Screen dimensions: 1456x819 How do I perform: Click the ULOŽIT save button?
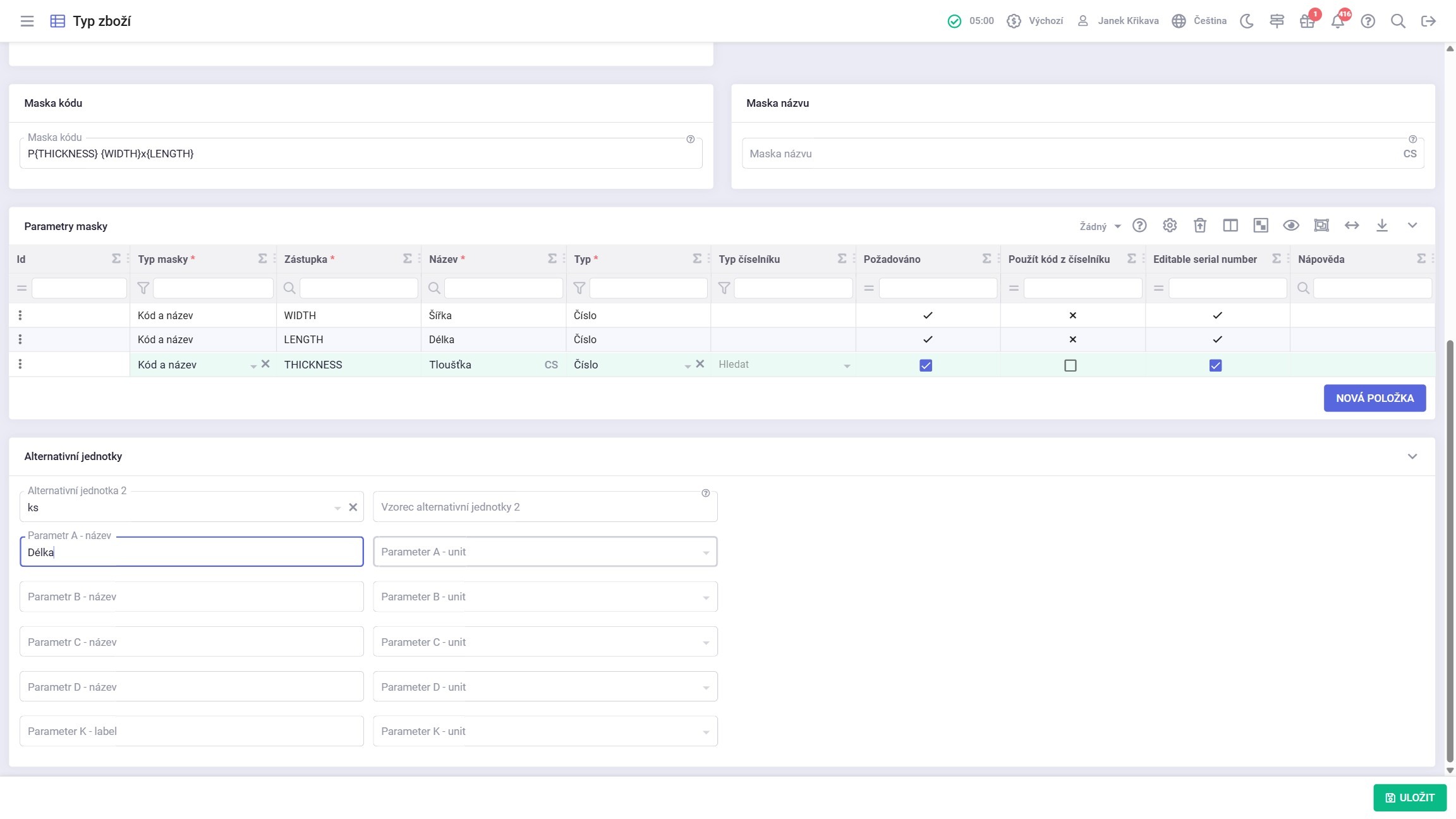pos(1409,798)
